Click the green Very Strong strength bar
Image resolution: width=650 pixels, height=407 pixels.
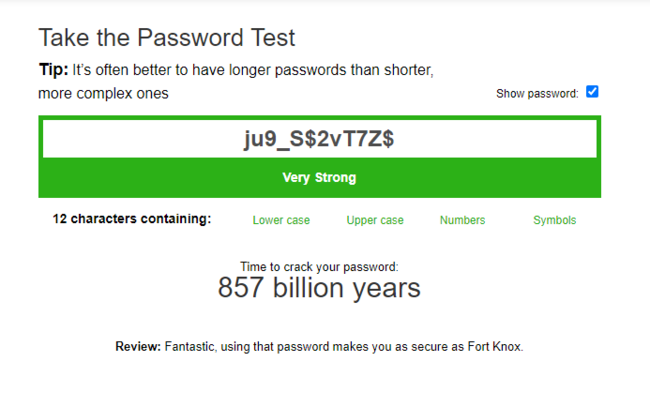(319, 178)
